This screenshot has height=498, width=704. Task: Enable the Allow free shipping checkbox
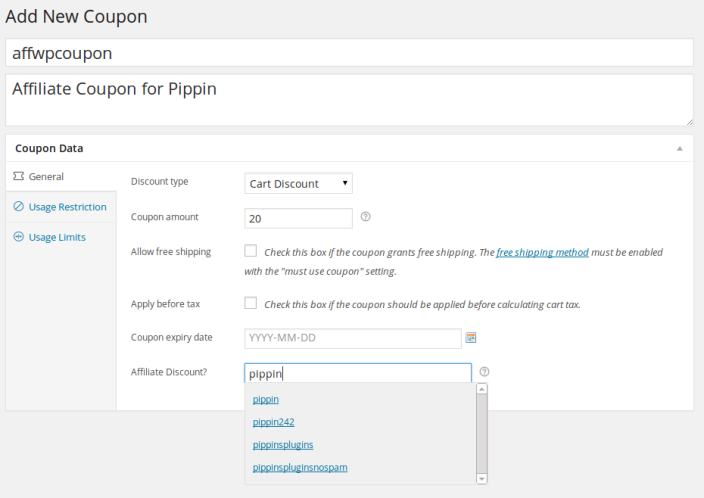point(251,251)
